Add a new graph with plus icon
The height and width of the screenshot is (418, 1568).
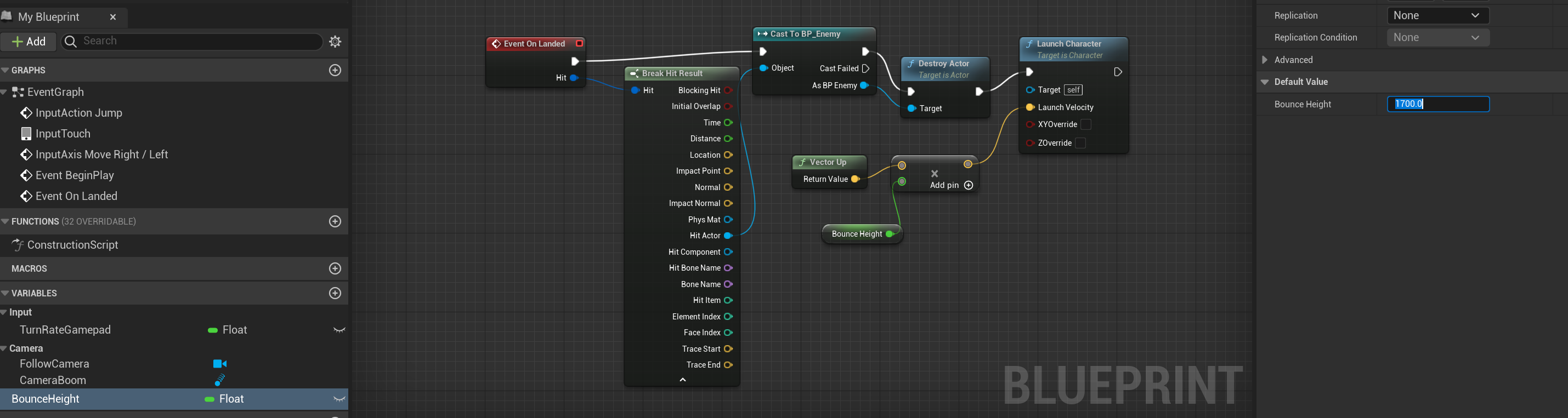pyautogui.click(x=335, y=70)
